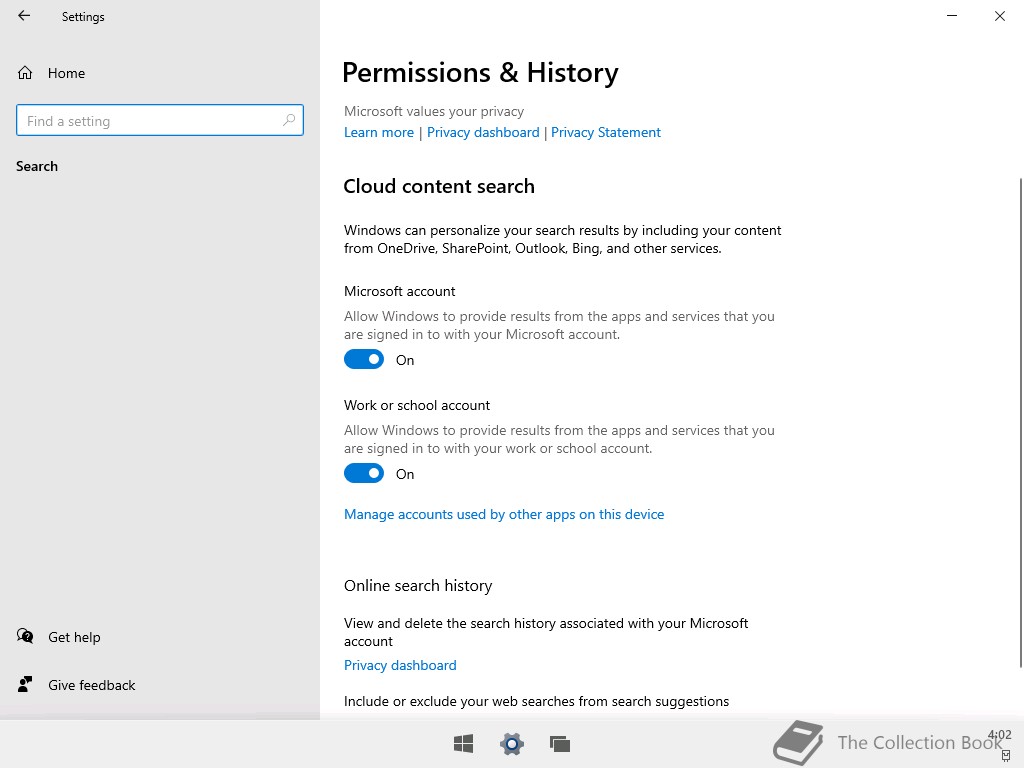Viewport: 1024px width, 768px height.
Task: Click the Settings gear taskbar icon
Action: pyautogui.click(x=512, y=744)
